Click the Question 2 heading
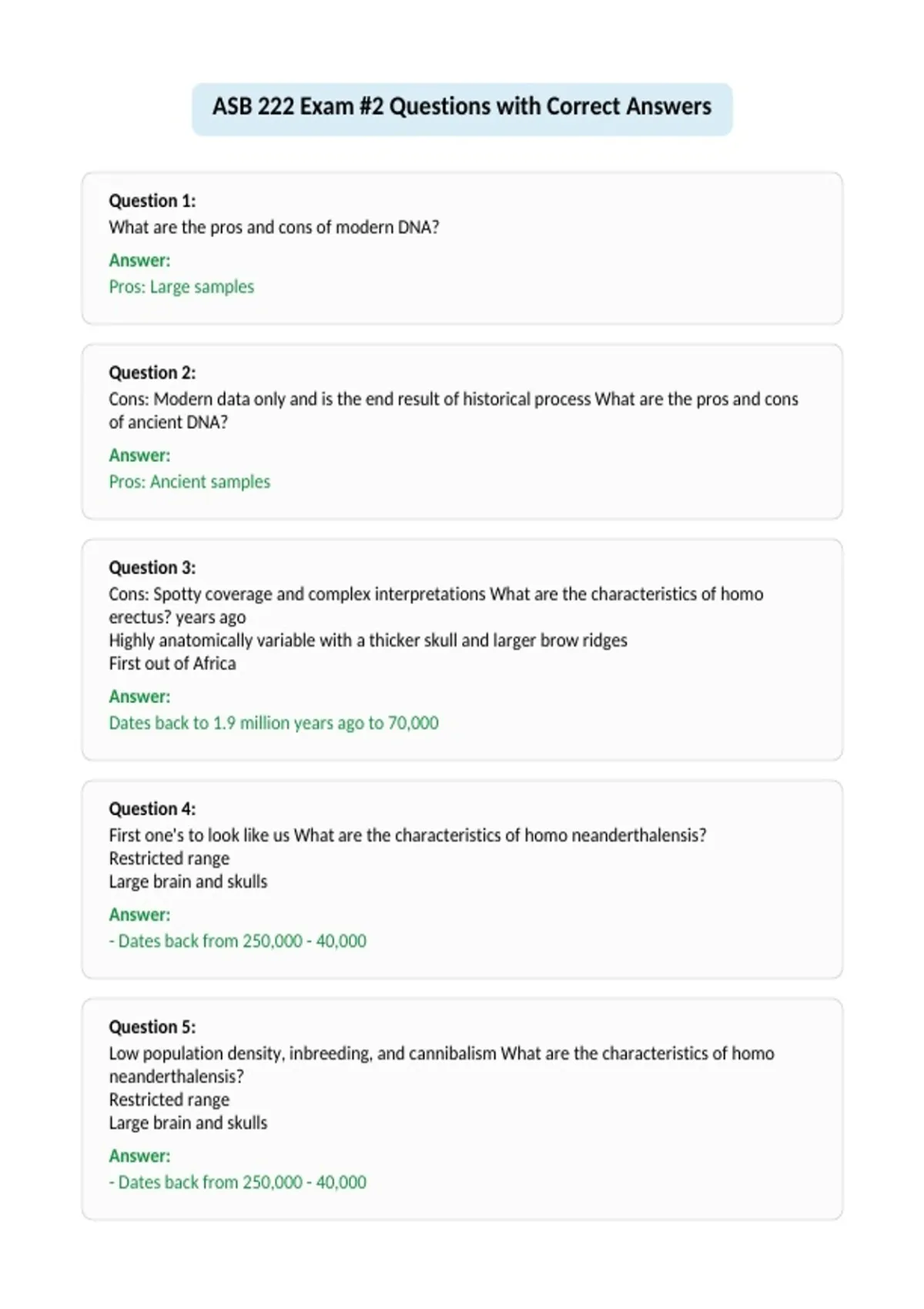 pyautogui.click(x=152, y=373)
